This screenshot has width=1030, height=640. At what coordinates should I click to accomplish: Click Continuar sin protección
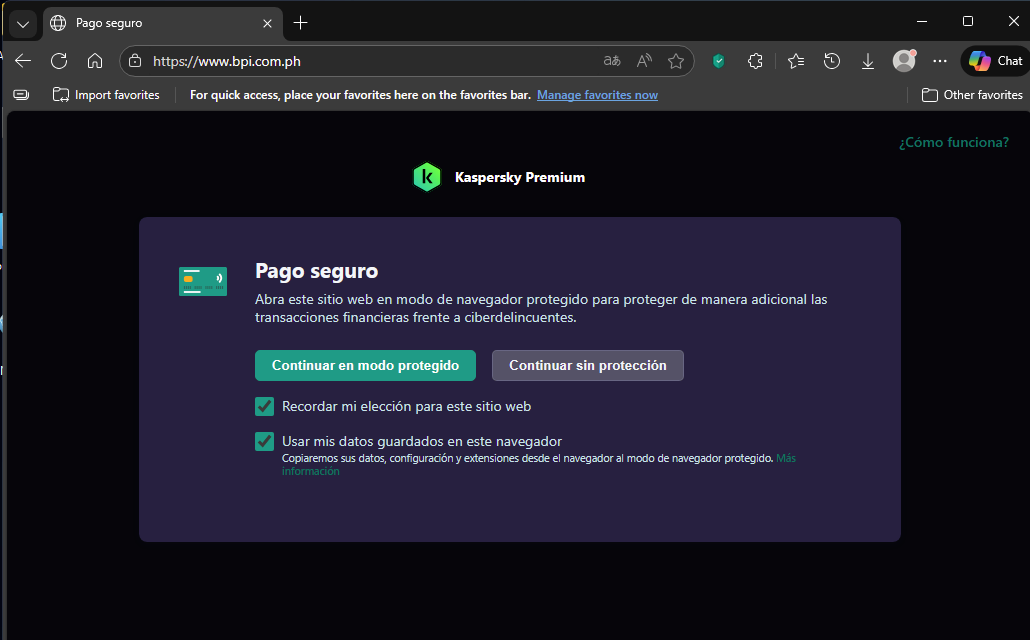tap(588, 365)
